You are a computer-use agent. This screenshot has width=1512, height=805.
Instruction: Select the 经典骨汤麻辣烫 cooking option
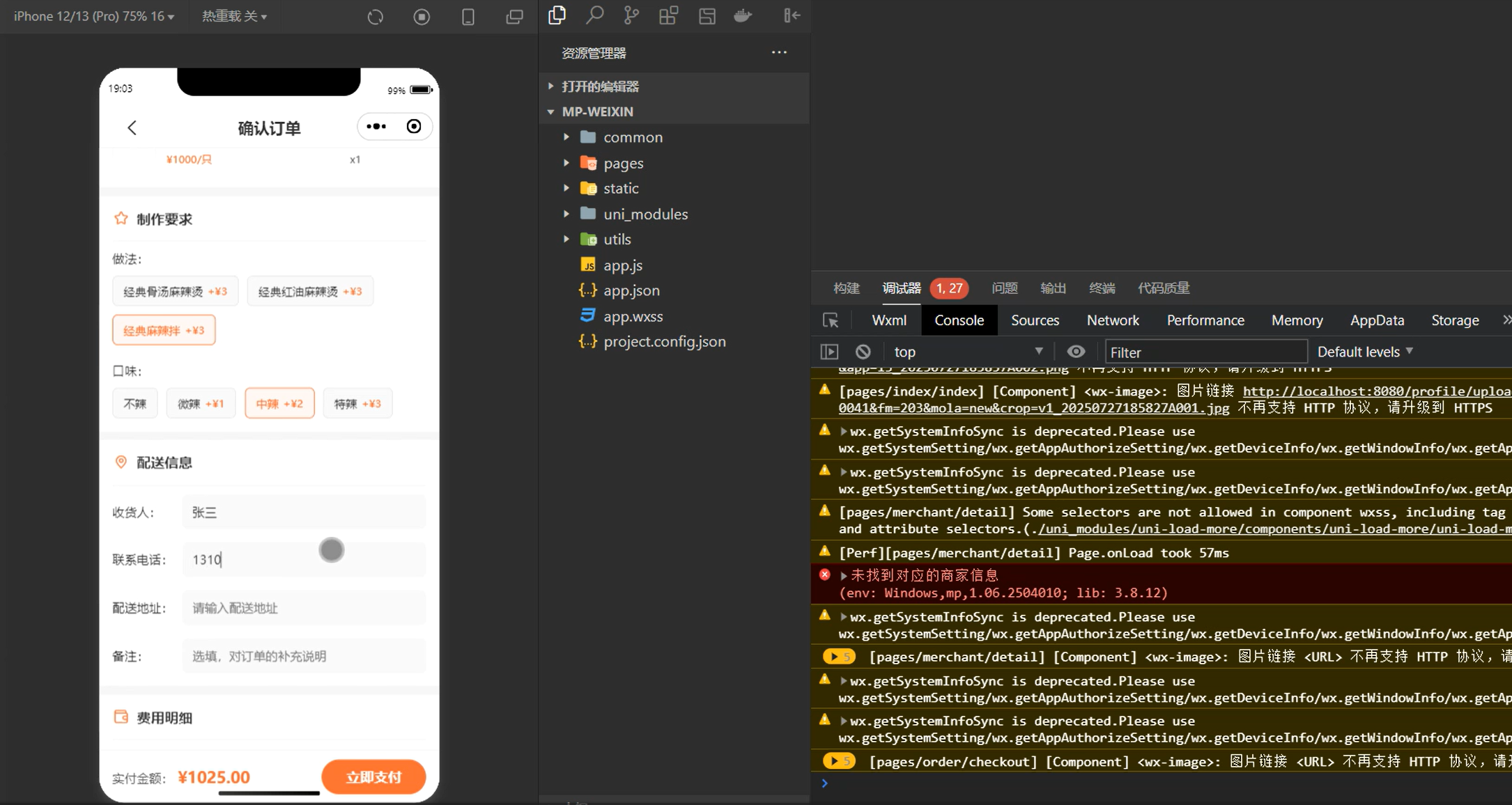click(x=175, y=292)
